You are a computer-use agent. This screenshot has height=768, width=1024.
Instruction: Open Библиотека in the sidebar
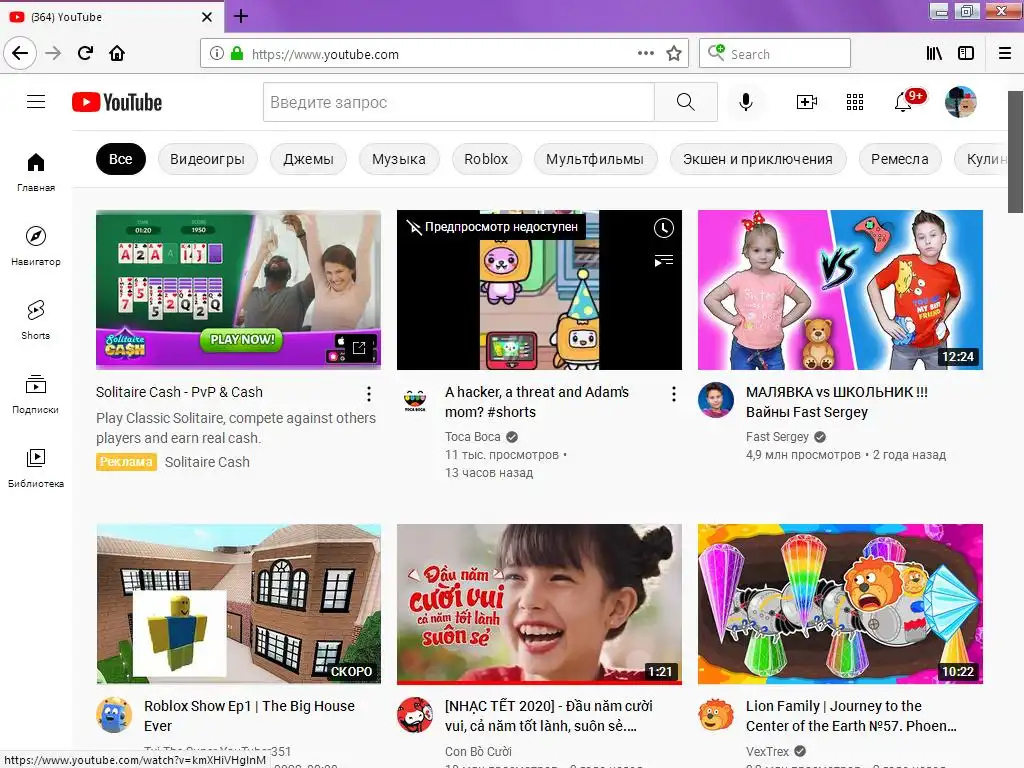[x=36, y=468]
